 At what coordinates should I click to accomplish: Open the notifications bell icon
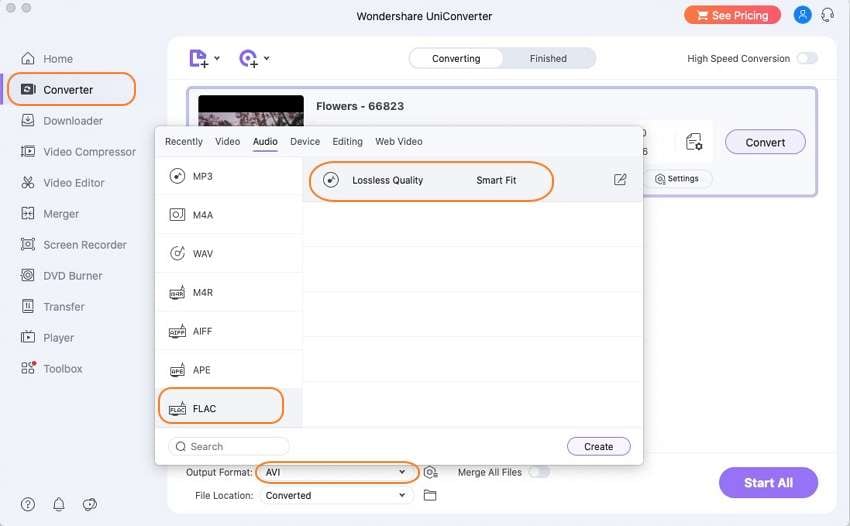[59, 504]
